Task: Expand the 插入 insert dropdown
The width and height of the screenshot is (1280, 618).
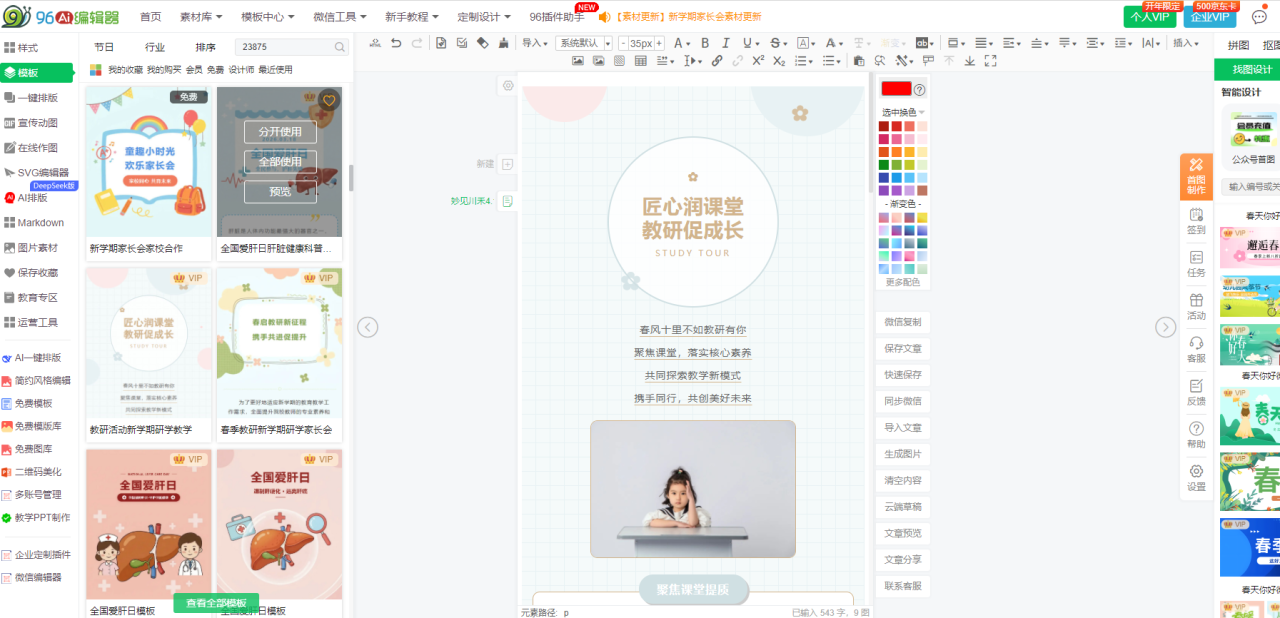Action: 1187,43
